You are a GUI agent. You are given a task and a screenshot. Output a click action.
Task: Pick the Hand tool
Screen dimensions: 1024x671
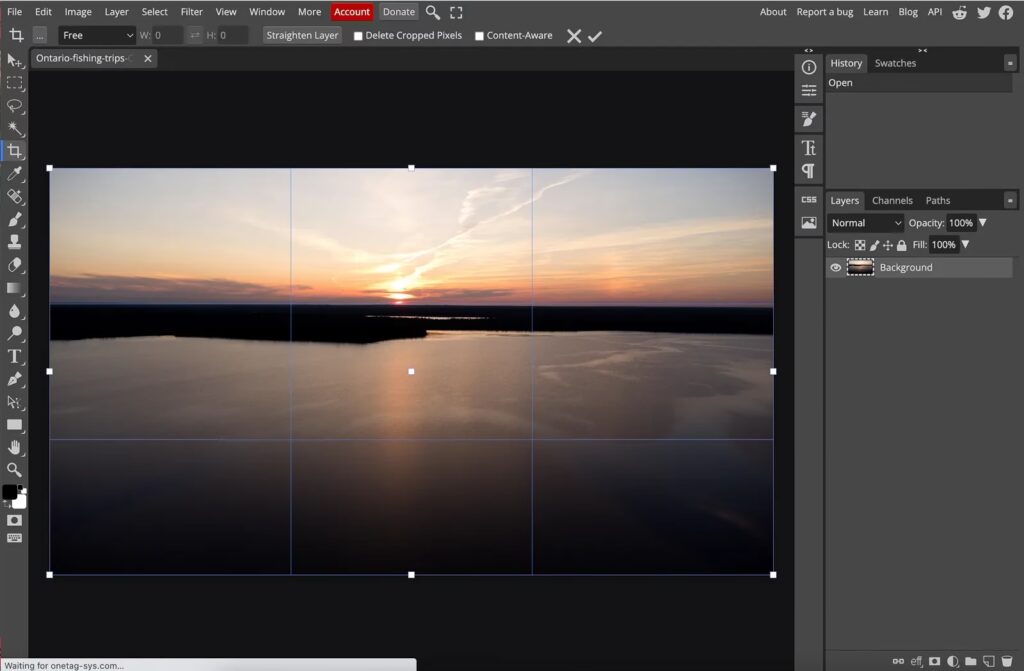pyautogui.click(x=15, y=447)
